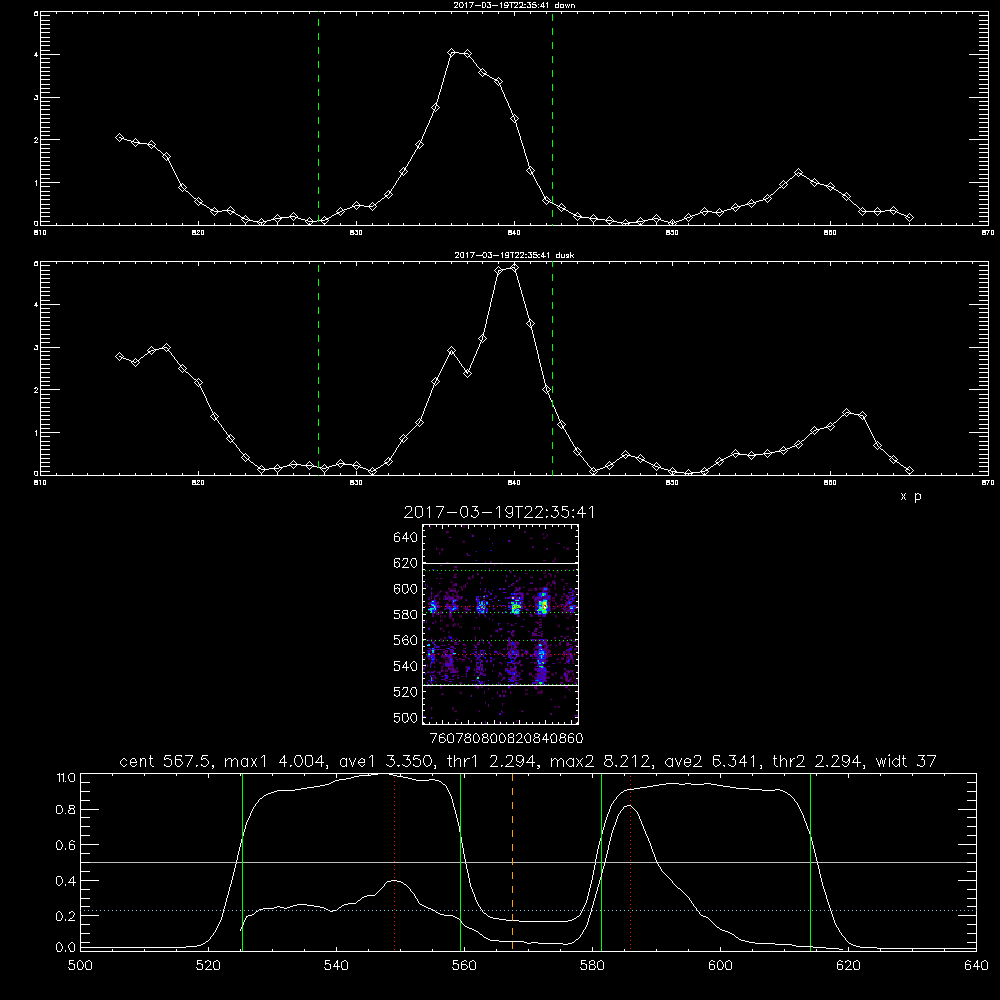Click the first diamond data point of the dawn curve
The image size is (1000, 1000).
119,137
